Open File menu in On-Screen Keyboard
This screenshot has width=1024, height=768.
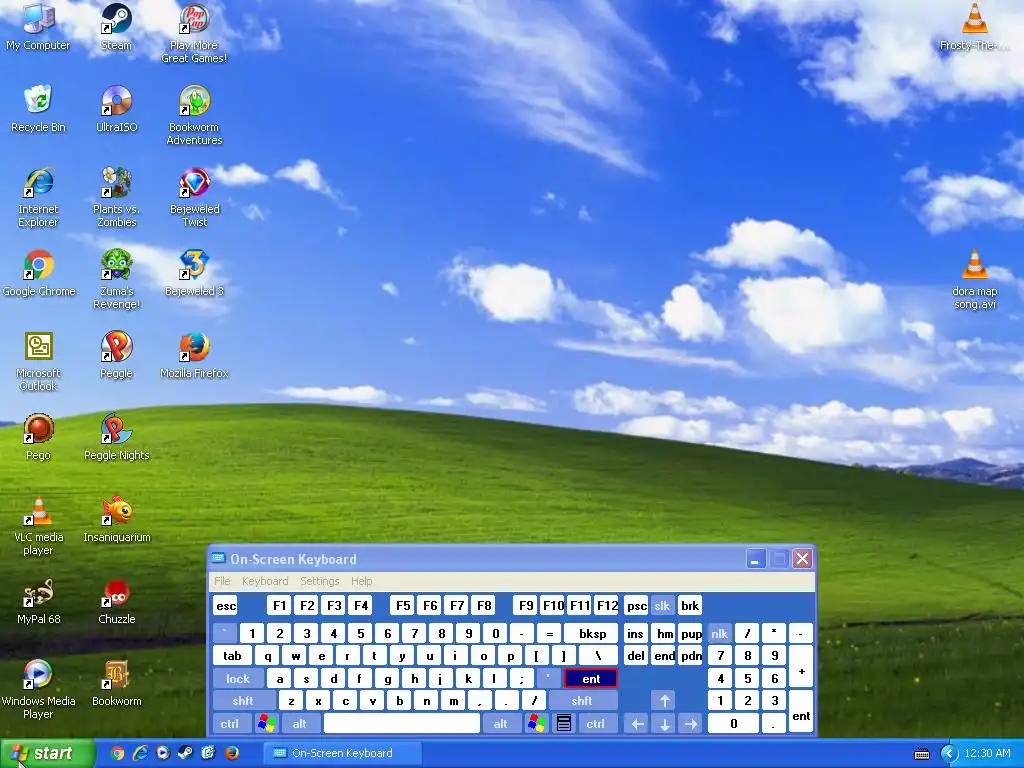pos(222,581)
